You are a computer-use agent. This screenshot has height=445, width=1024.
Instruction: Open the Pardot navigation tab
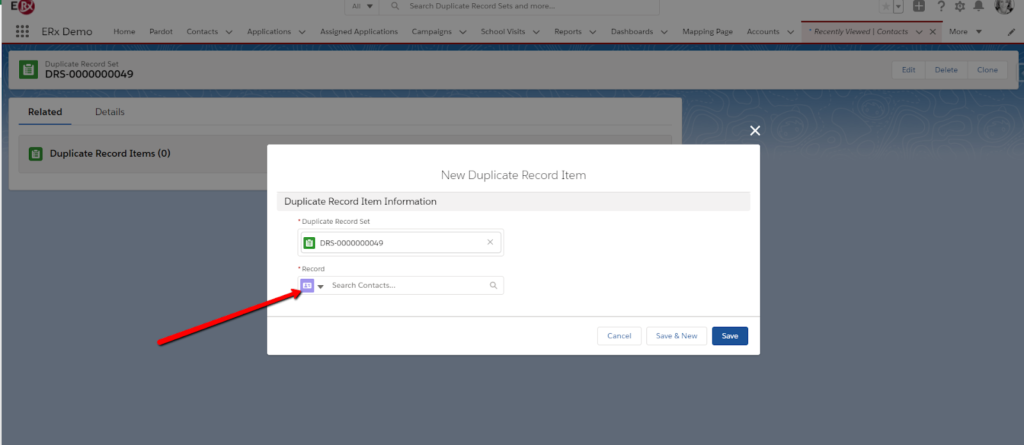point(161,32)
